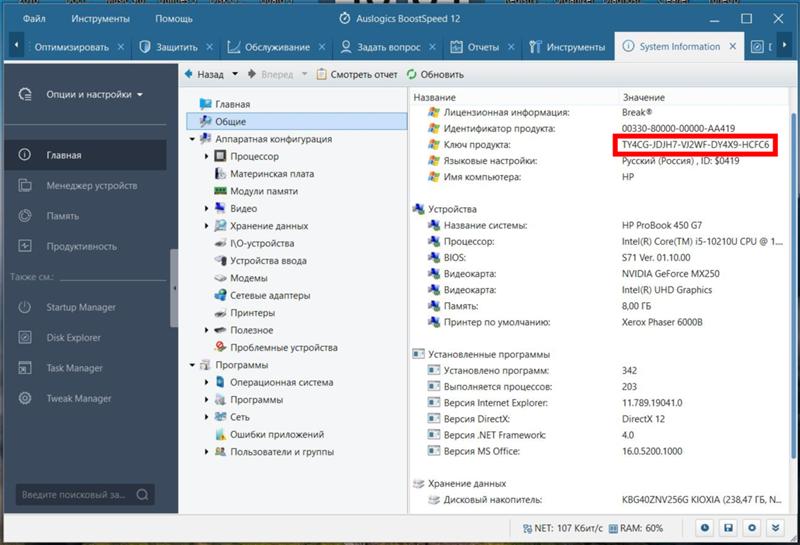Select Модемы in the tree
This screenshot has height=545, width=800.
click(x=248, y=278)
